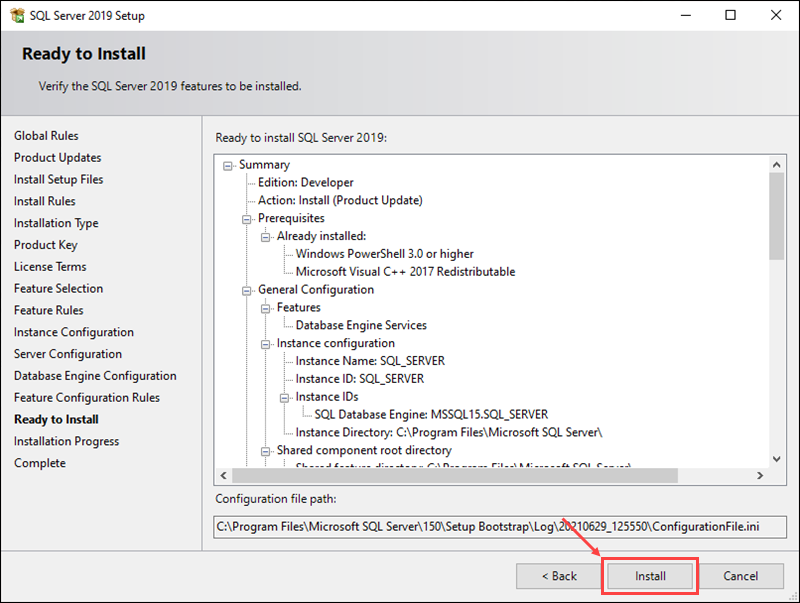Select Feature Rules step
This screenshot has height=603, width=800.
coord(48,310)
